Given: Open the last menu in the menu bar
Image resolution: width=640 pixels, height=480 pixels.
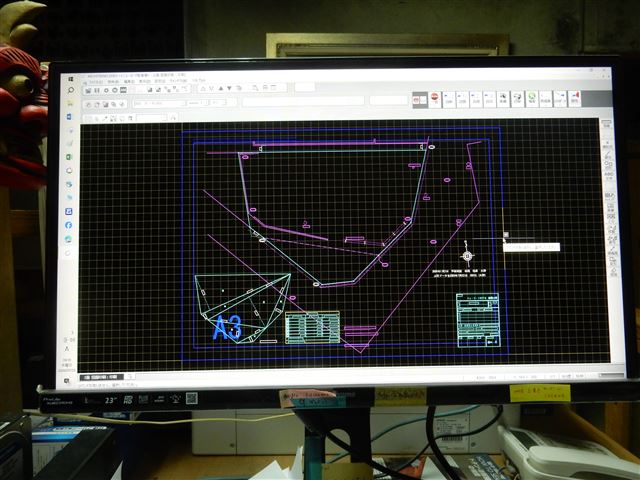Looking at the screenshot, I should point(199,80).
